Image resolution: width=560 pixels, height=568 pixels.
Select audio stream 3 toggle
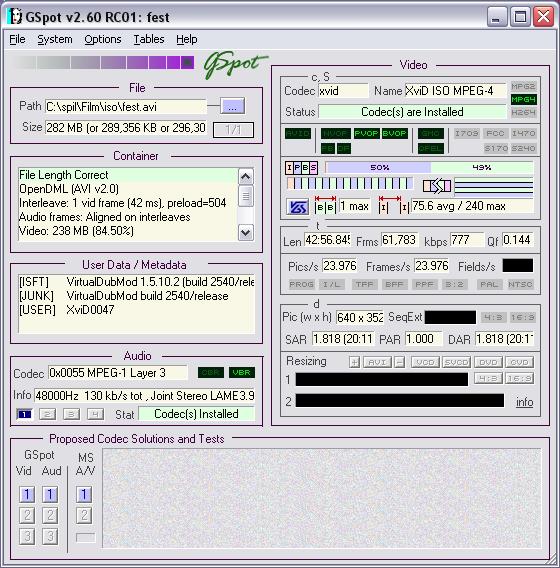(71, 414)
